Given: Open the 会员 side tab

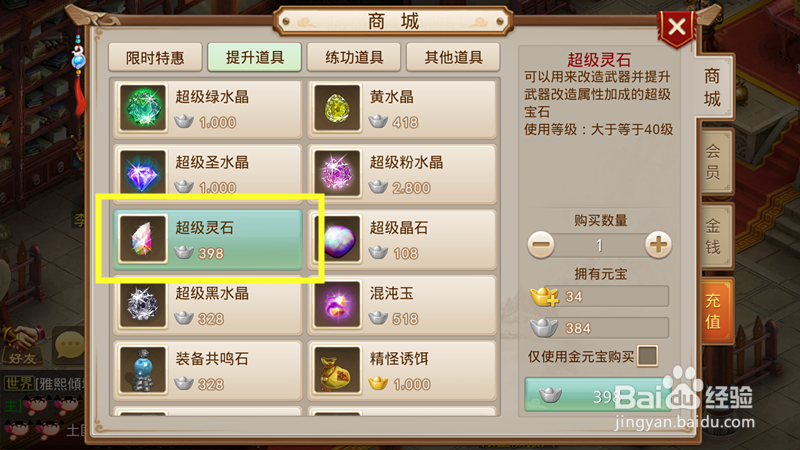Looking at the screenshot, I should pos(713,161).
